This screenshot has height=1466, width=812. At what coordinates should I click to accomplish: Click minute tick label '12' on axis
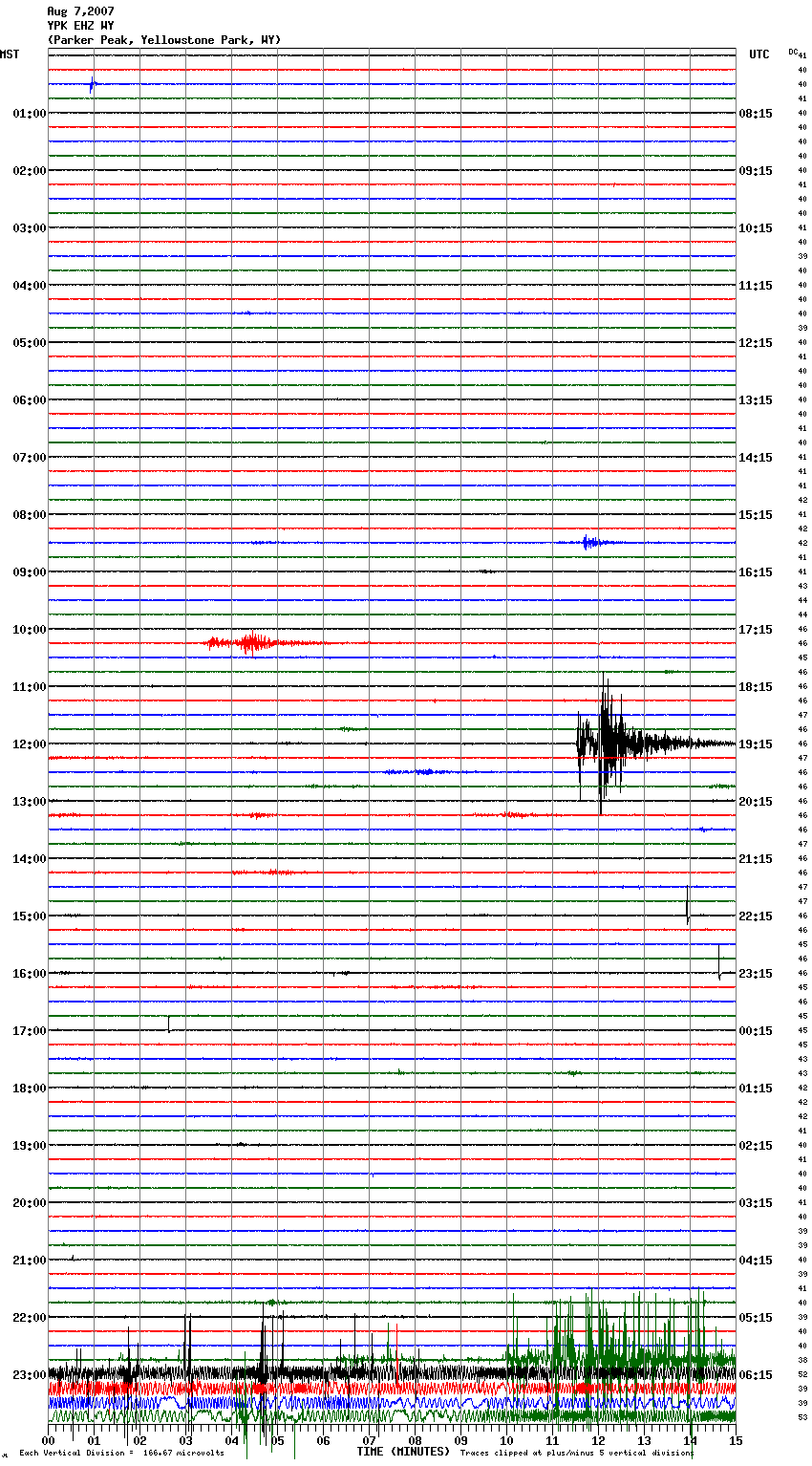[x=598, y=1440]
